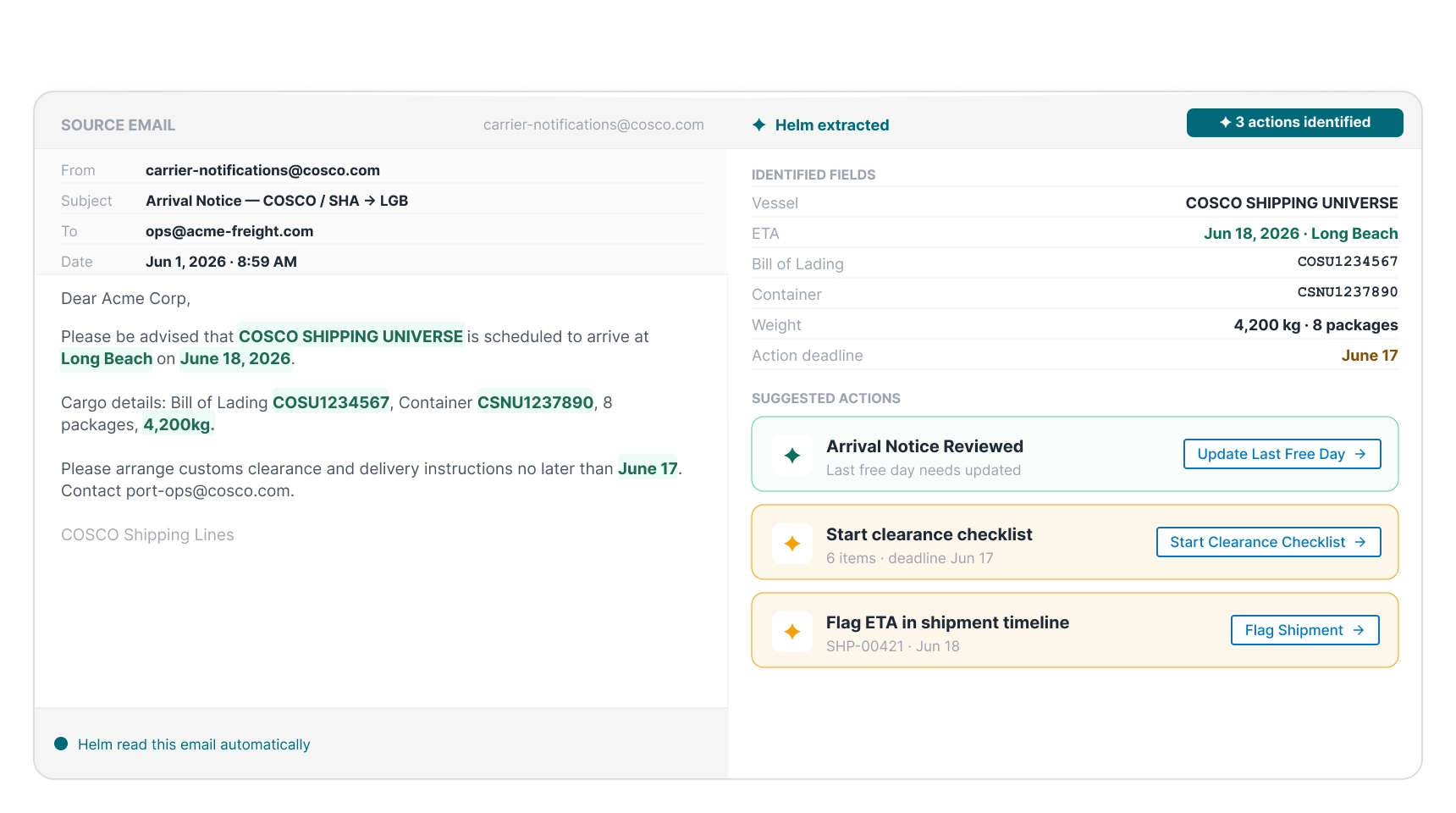1456x813 pixels.
Task: Click the orange sparkle icon for Flag ETA in shipment timeline
Action: tap(792, 632)
